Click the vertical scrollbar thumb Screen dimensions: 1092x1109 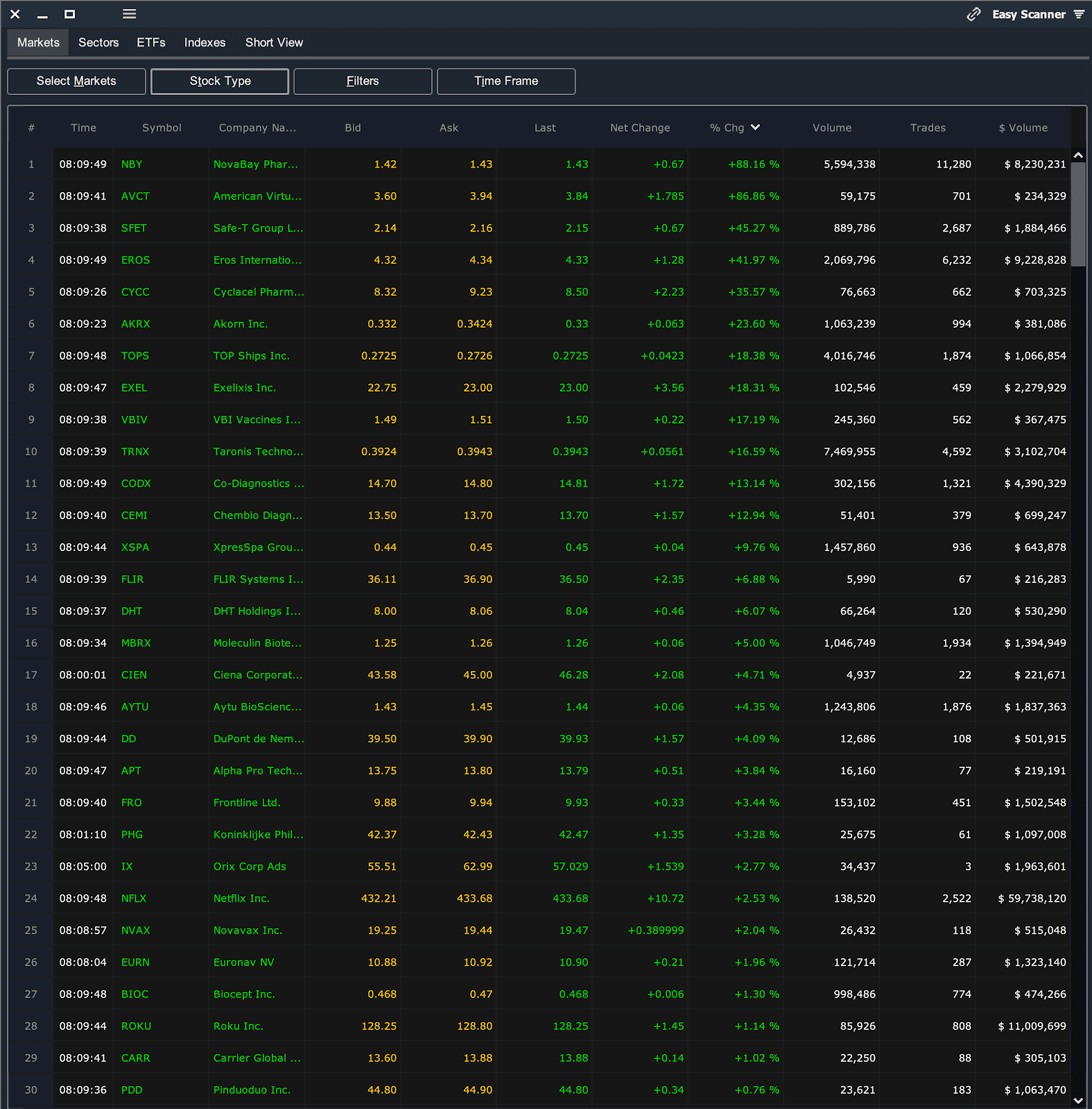[x=1078, y=214]
